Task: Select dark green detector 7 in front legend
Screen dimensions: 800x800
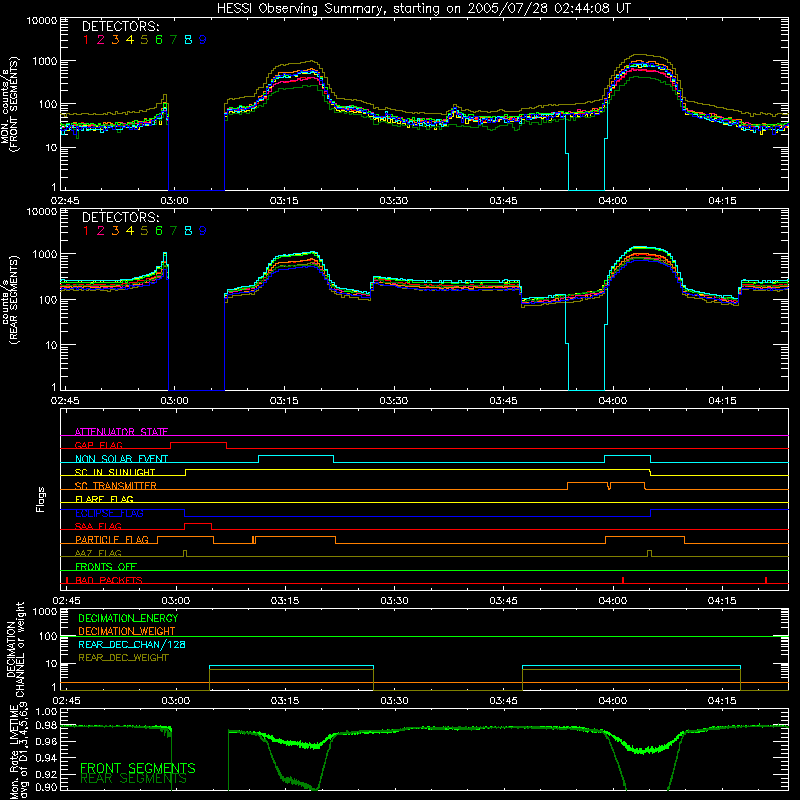Action: (173, 40)
